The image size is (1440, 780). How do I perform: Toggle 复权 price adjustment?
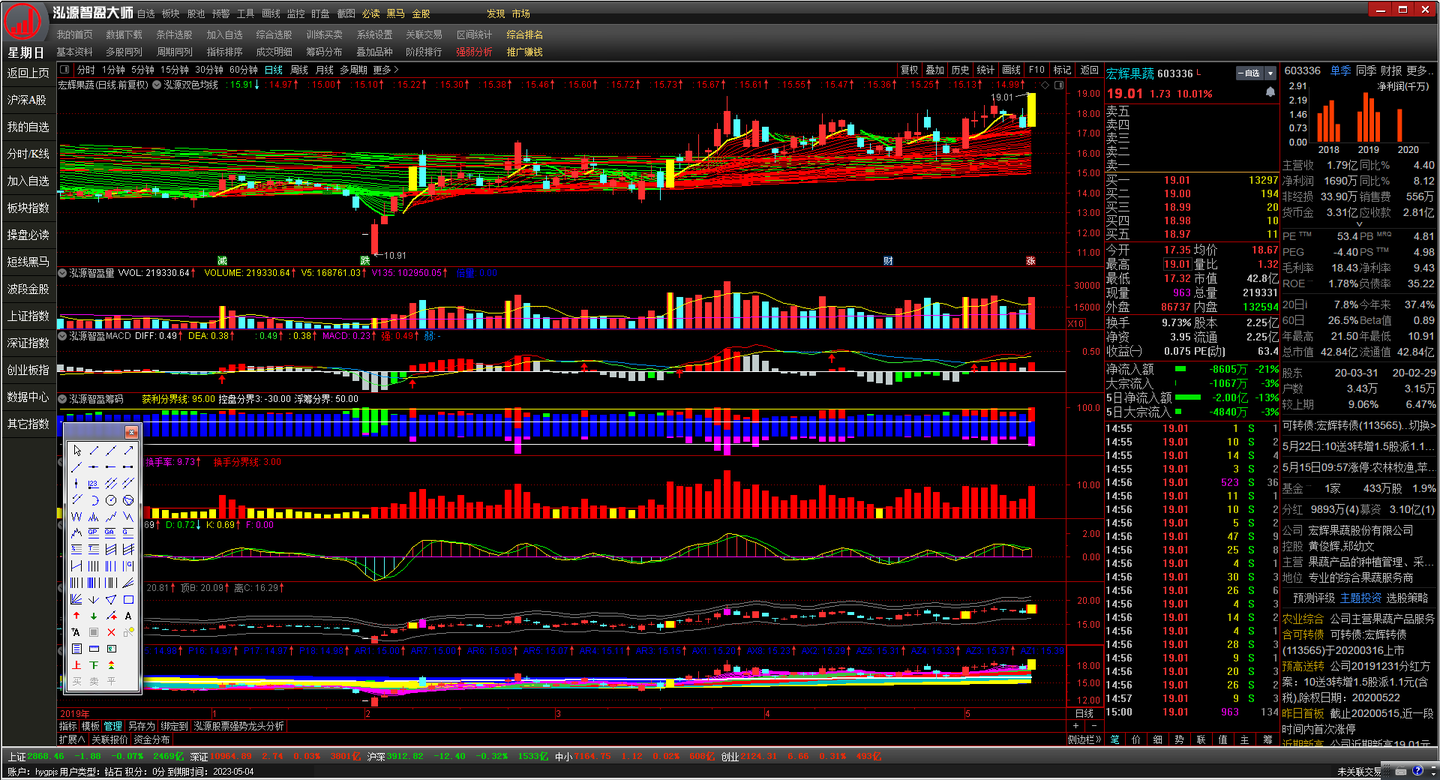tap(909, 70)
